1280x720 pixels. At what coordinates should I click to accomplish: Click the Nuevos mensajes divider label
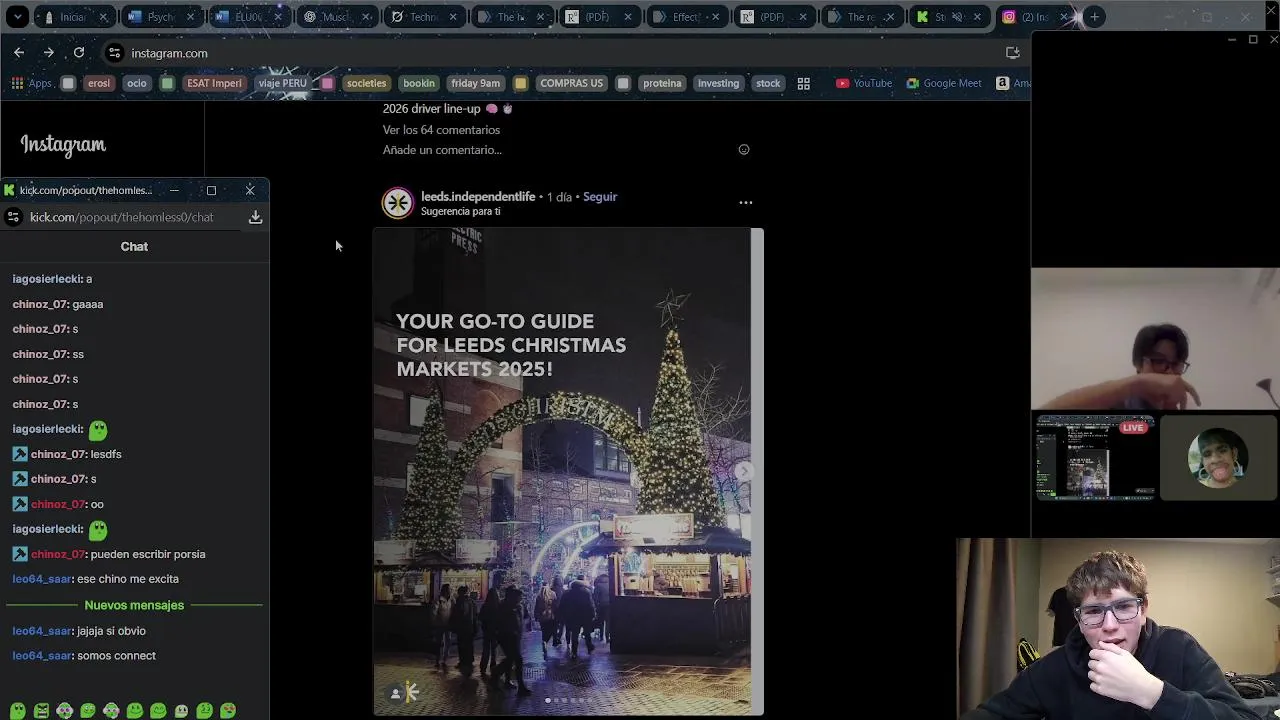[134, 605]
